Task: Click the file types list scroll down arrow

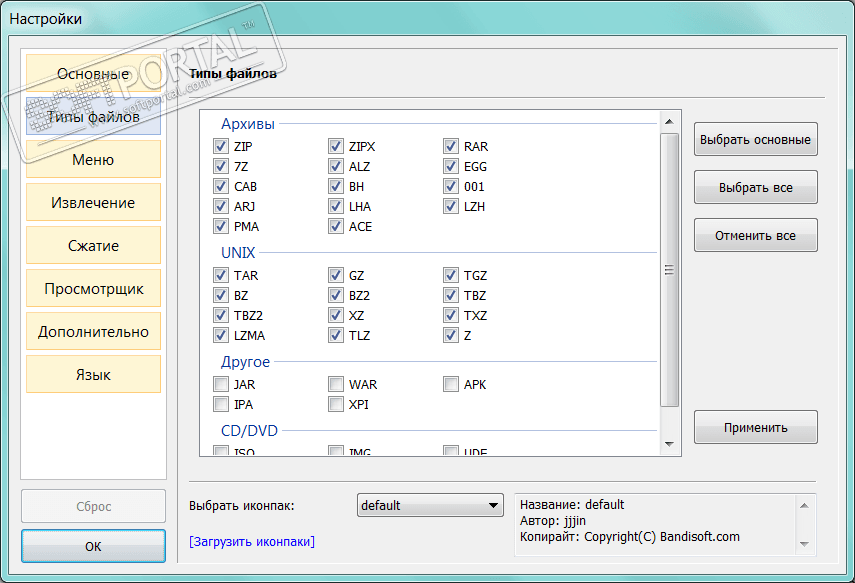Action: [670, 444]
